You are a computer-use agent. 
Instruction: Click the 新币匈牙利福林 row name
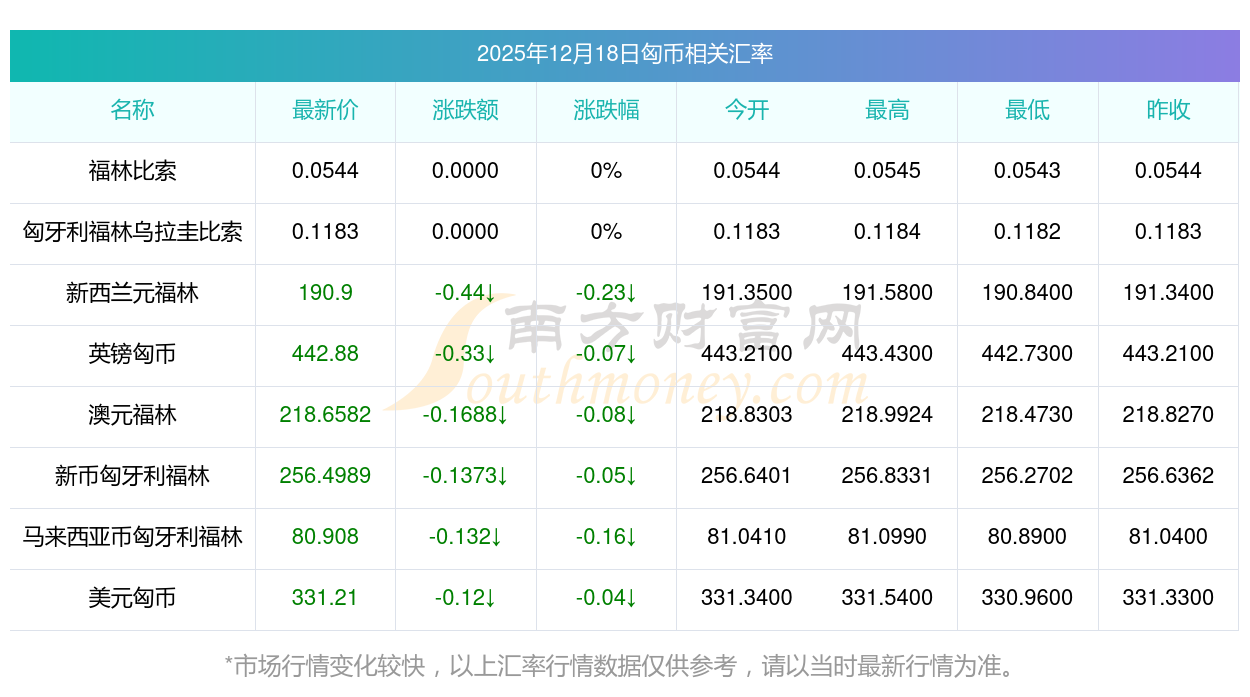[x=132, y=476]
